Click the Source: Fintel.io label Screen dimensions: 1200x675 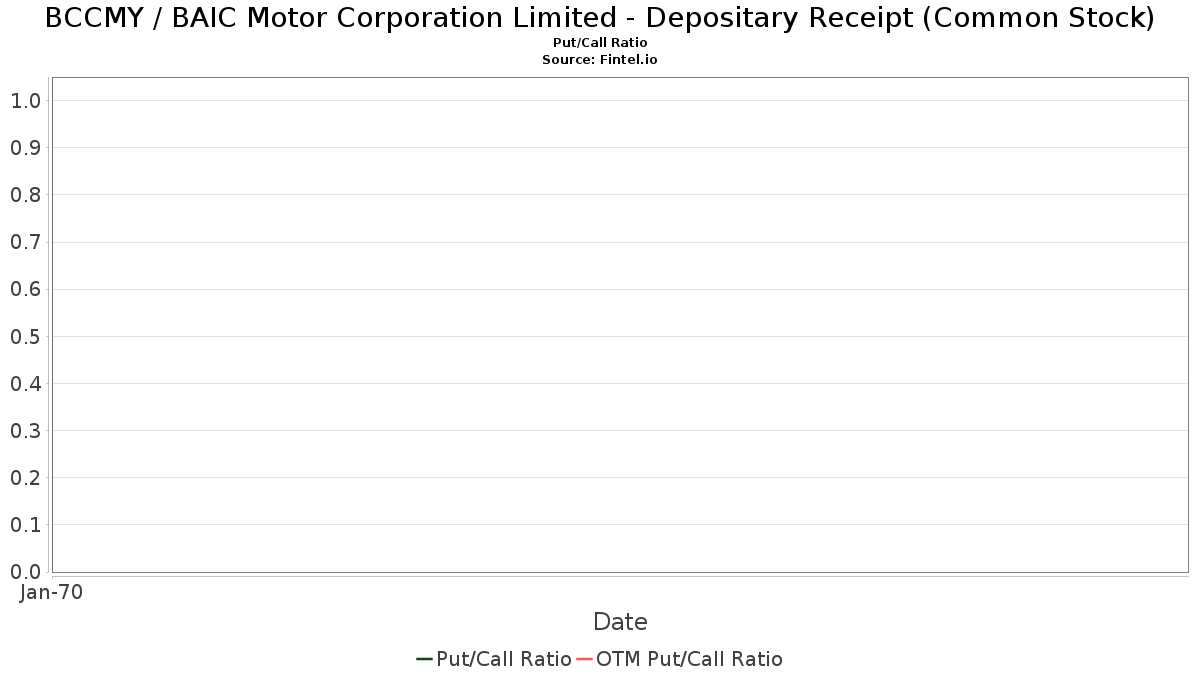(600, 60)
